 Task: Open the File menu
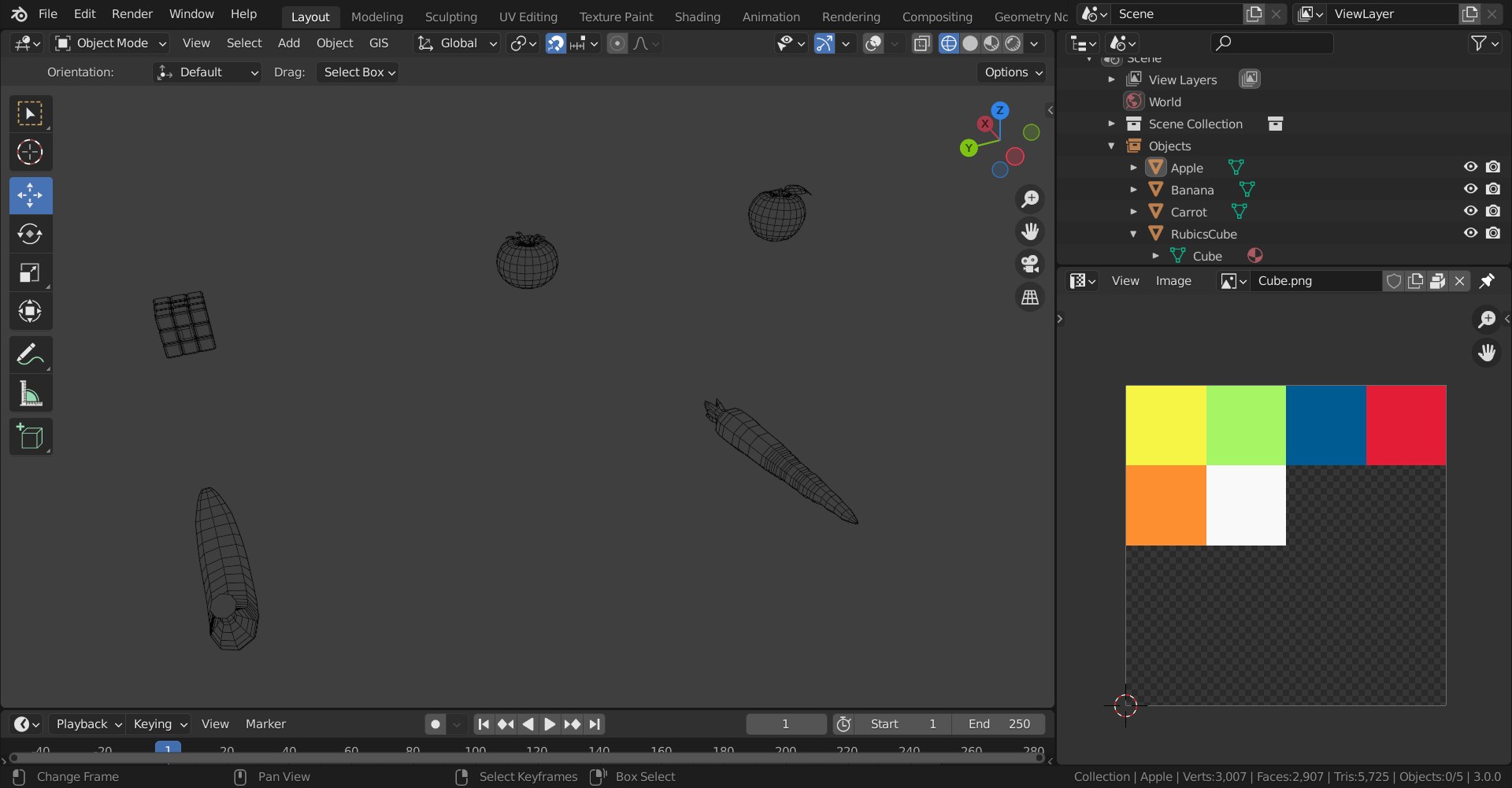[48, 14]
